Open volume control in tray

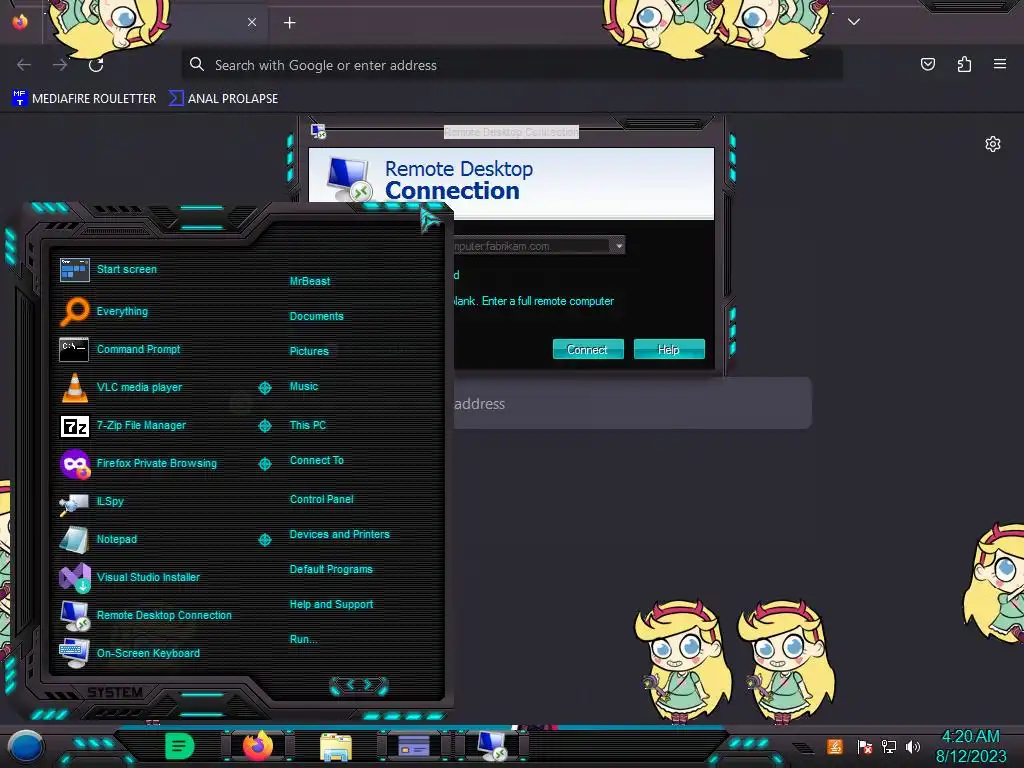[x=913, y=746]
